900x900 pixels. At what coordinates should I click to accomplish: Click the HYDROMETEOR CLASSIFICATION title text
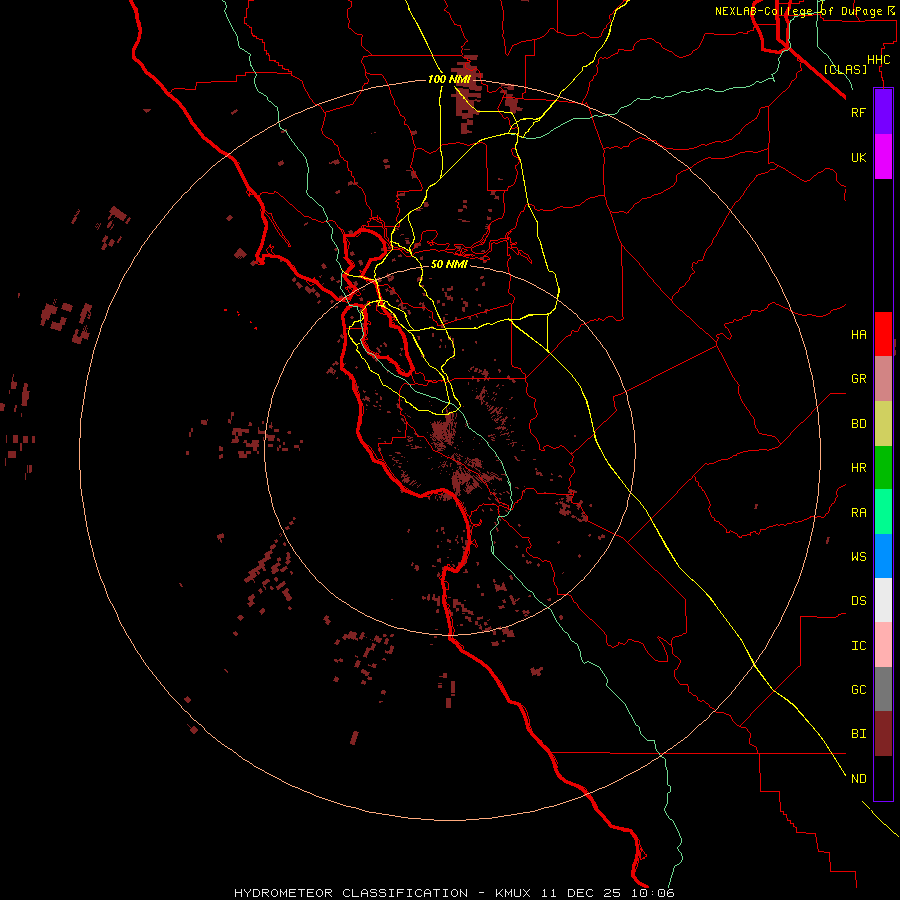[351, 893]
